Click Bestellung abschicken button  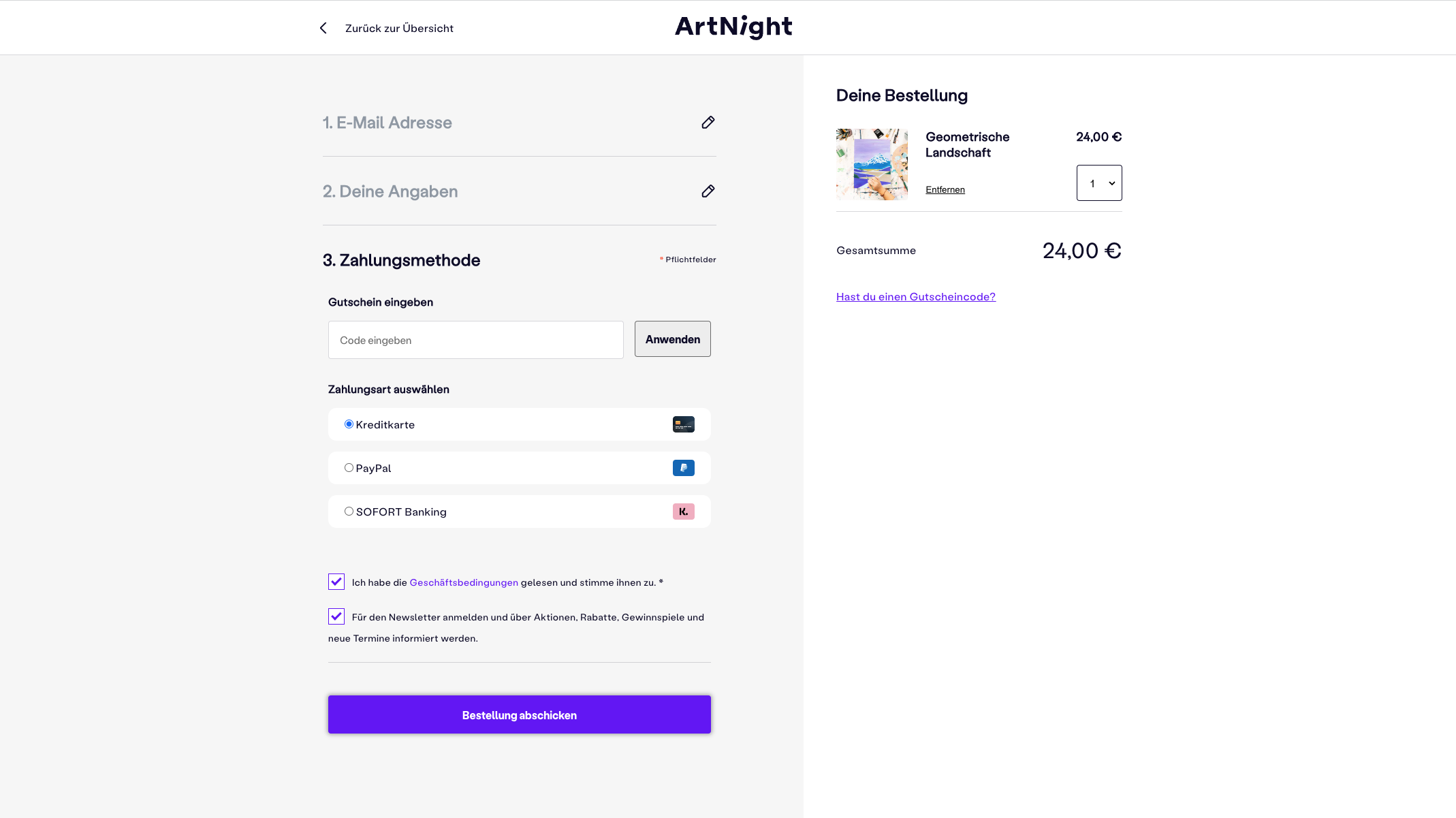[519, 714]
